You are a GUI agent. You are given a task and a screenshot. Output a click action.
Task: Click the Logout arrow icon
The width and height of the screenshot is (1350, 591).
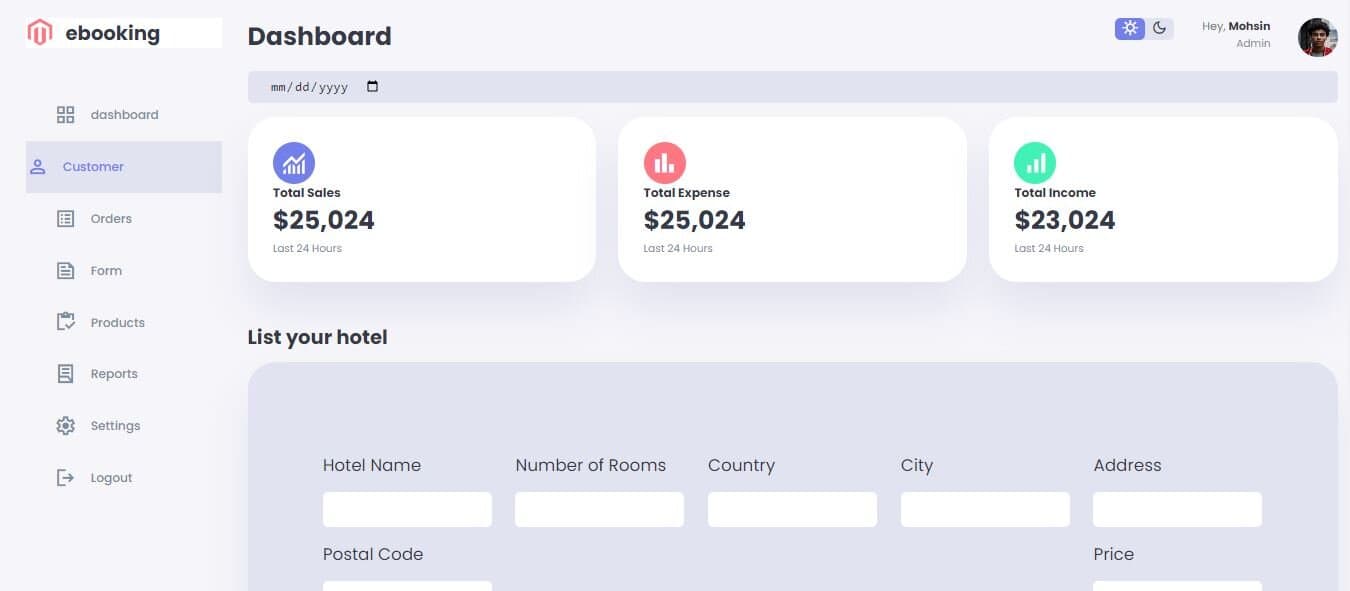click(x=66, y=478)
